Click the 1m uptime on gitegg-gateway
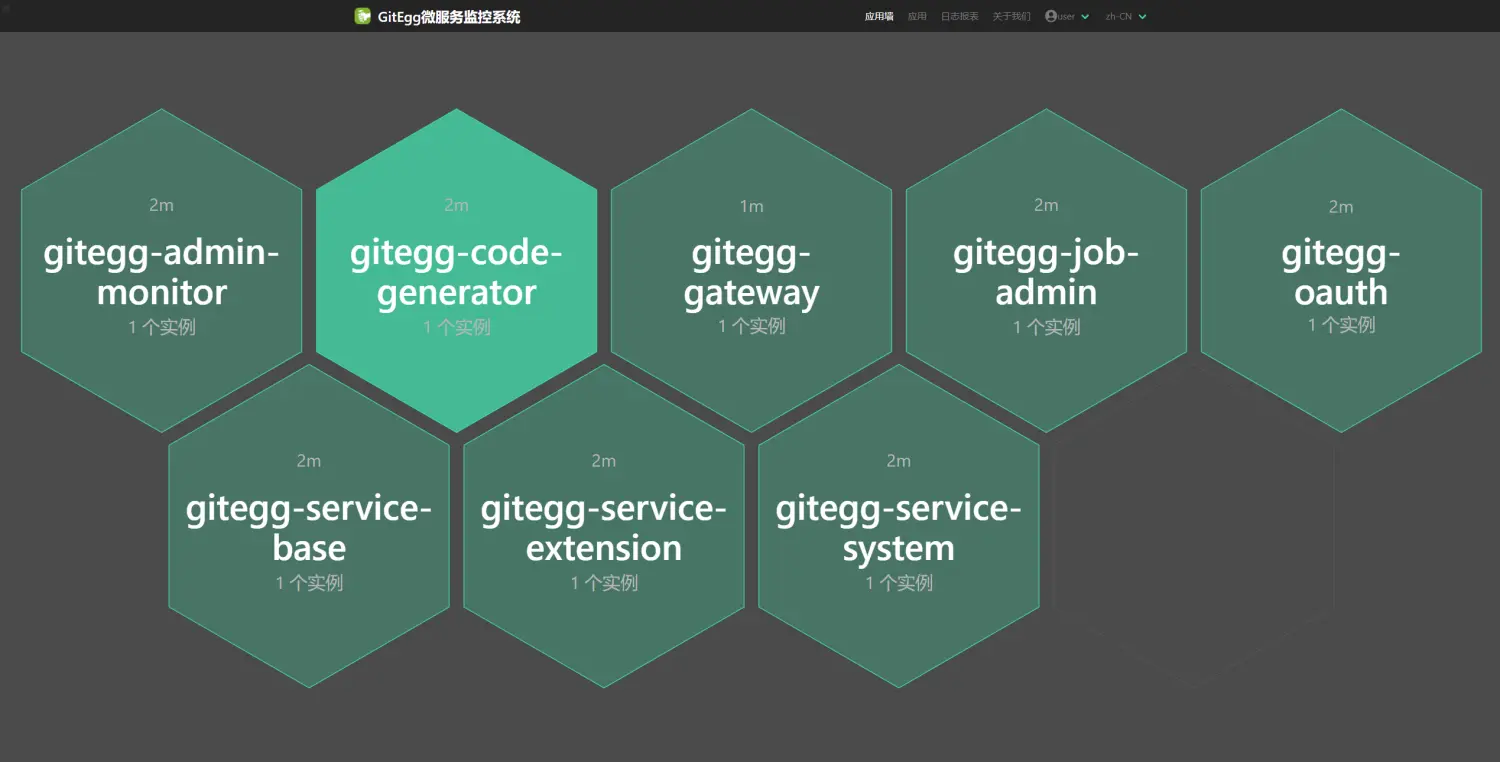This screenshot has width=1500, height=762. pyautogui.click(x=751, y=206)
